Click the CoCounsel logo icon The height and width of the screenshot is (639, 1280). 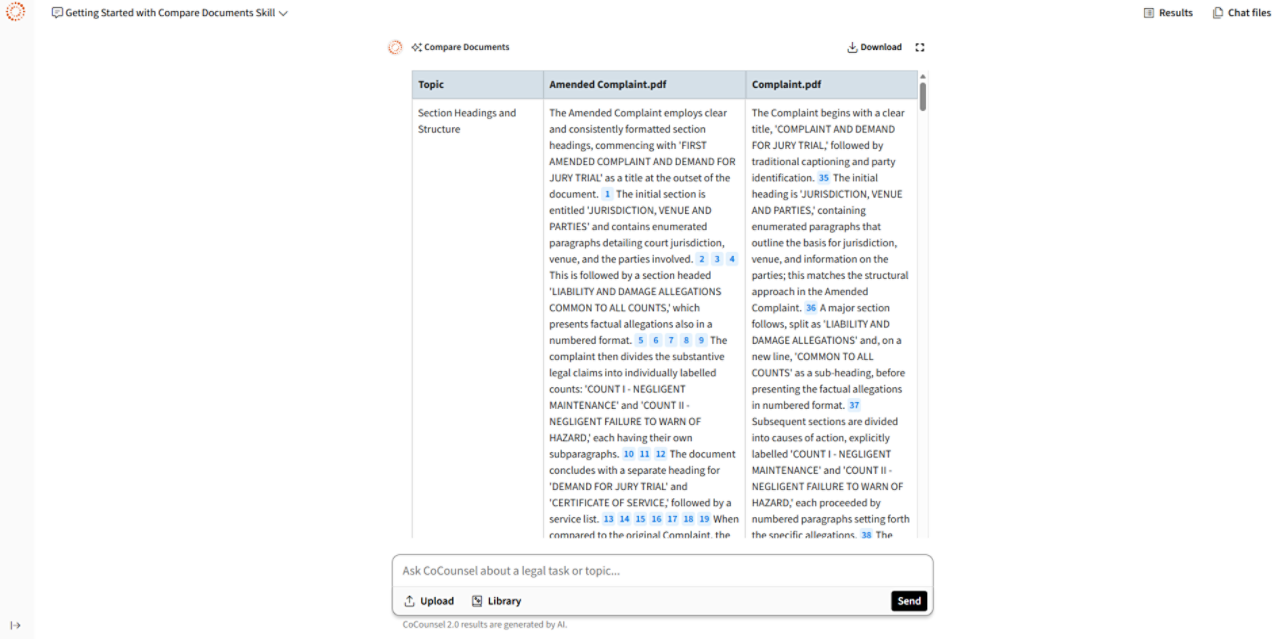pos(15,13)
